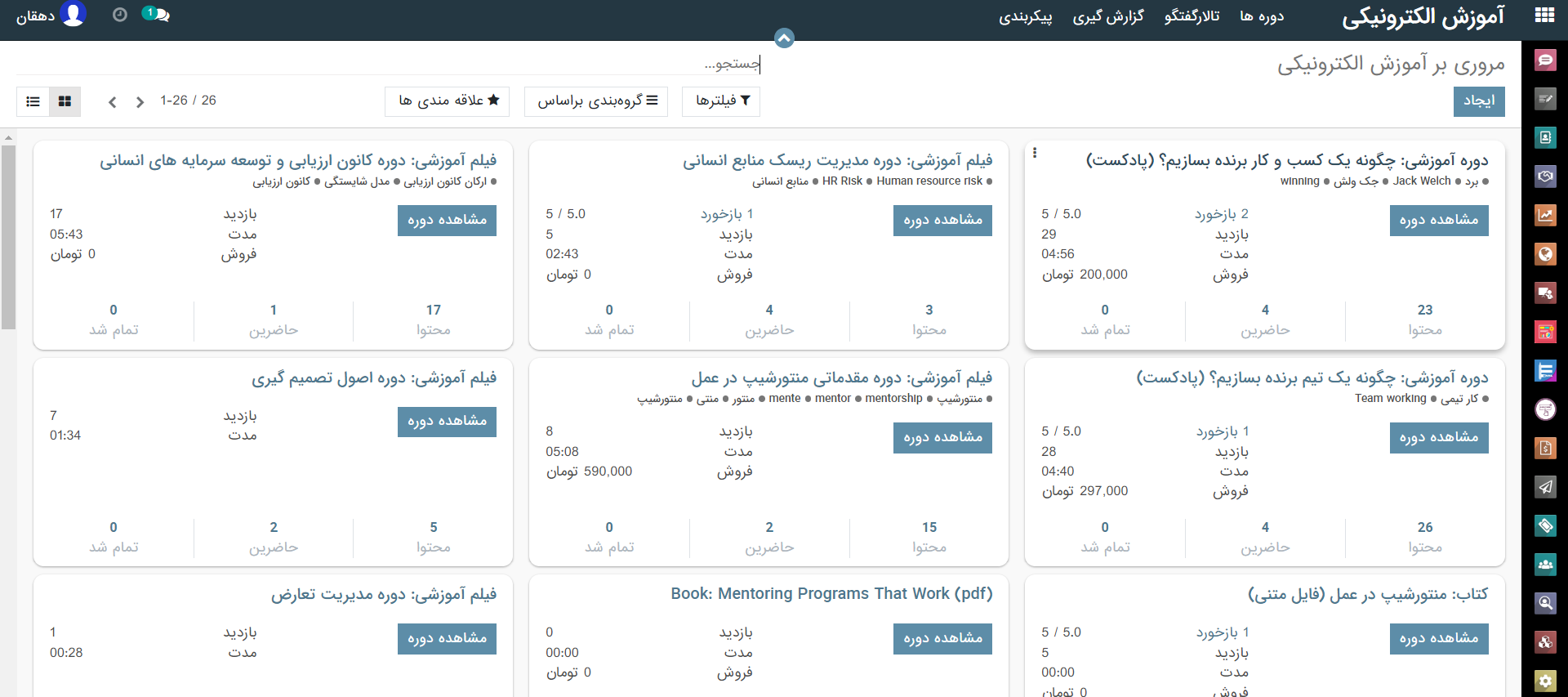The width and height of the screenshot is (1568, 697).
Task: Click the Team working tag
Action: point(1390,399)
